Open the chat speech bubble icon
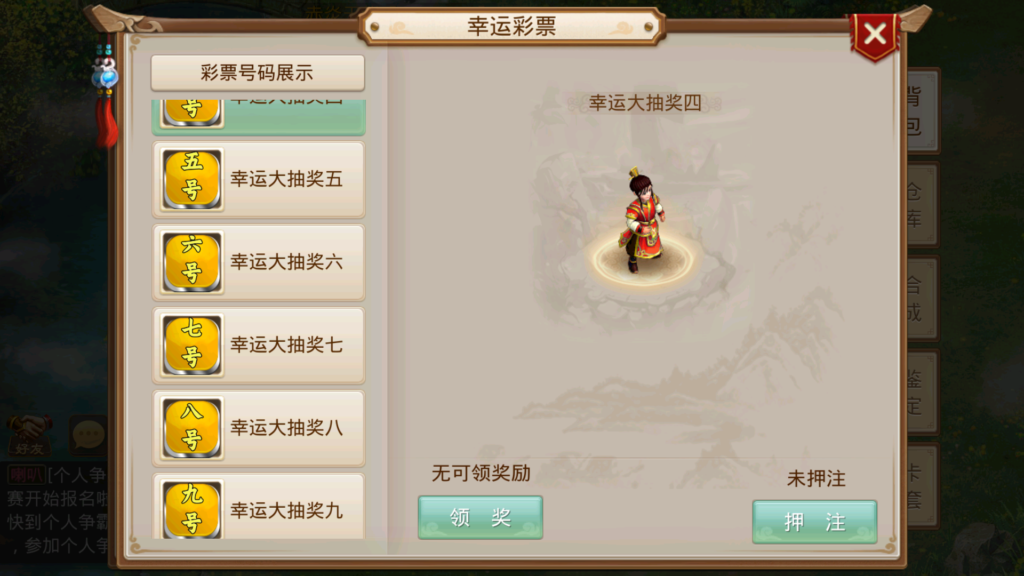The image size is (1024, 576). [x=88, y=435]
